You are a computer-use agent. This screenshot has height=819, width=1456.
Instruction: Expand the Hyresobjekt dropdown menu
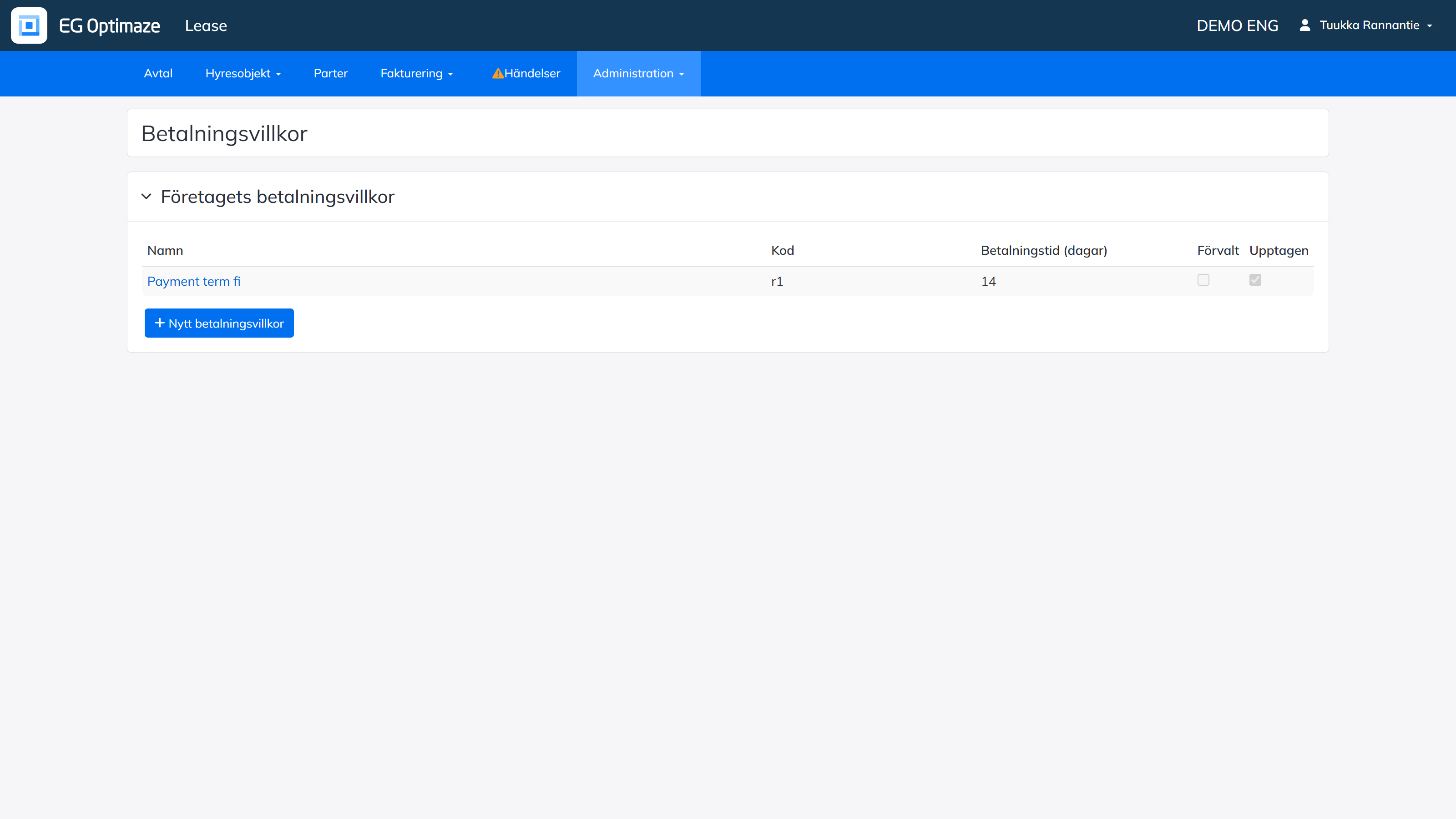[x=243, y=73]
